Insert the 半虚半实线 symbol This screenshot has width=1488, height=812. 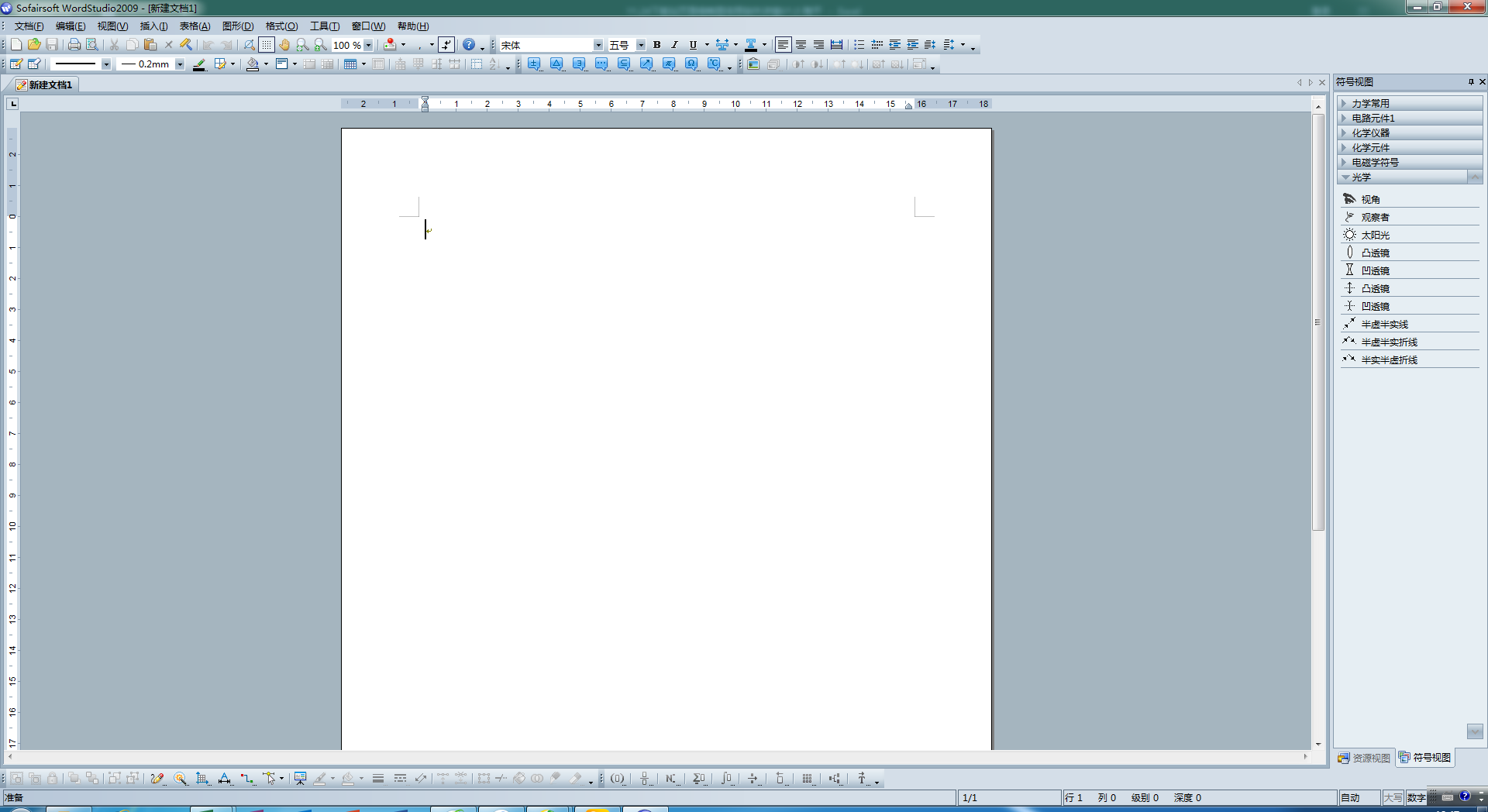[1410, 324]
